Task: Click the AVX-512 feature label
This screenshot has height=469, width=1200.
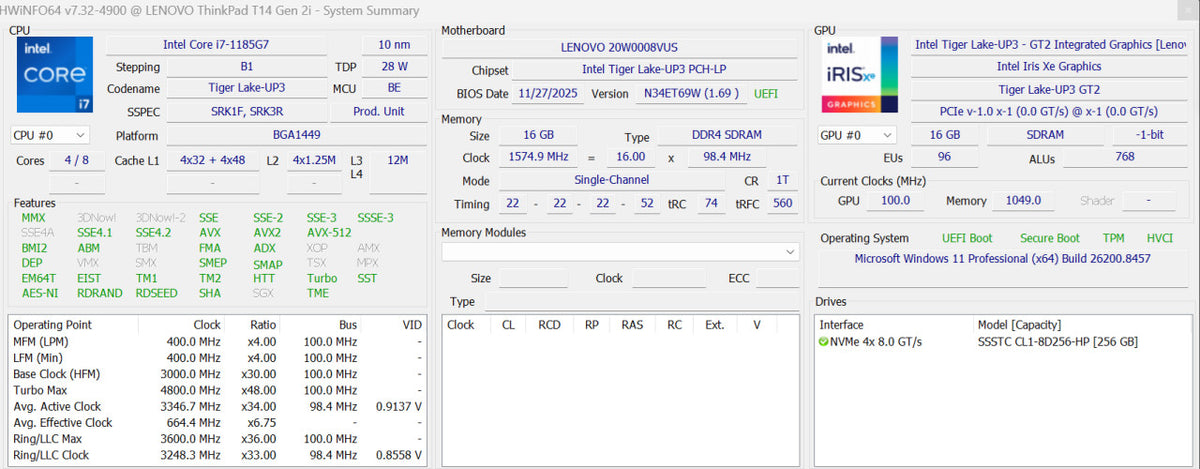Action: click(x=328, y=232)
